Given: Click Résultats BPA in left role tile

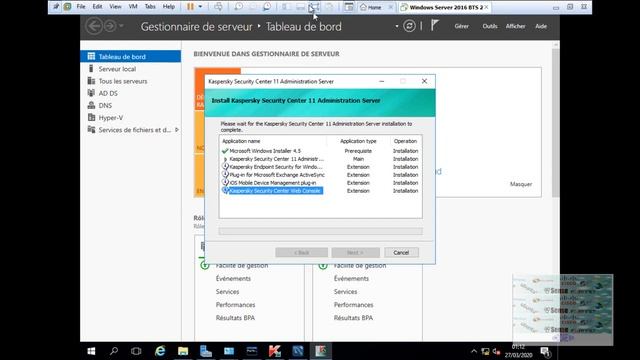Looking at the screenshot, I should [235, 318].
